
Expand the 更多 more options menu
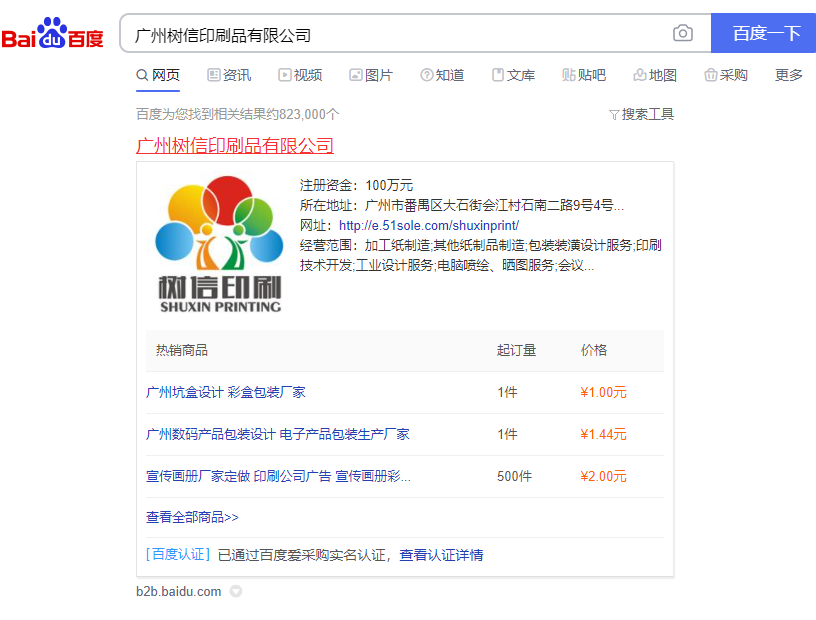click(789, 75)
